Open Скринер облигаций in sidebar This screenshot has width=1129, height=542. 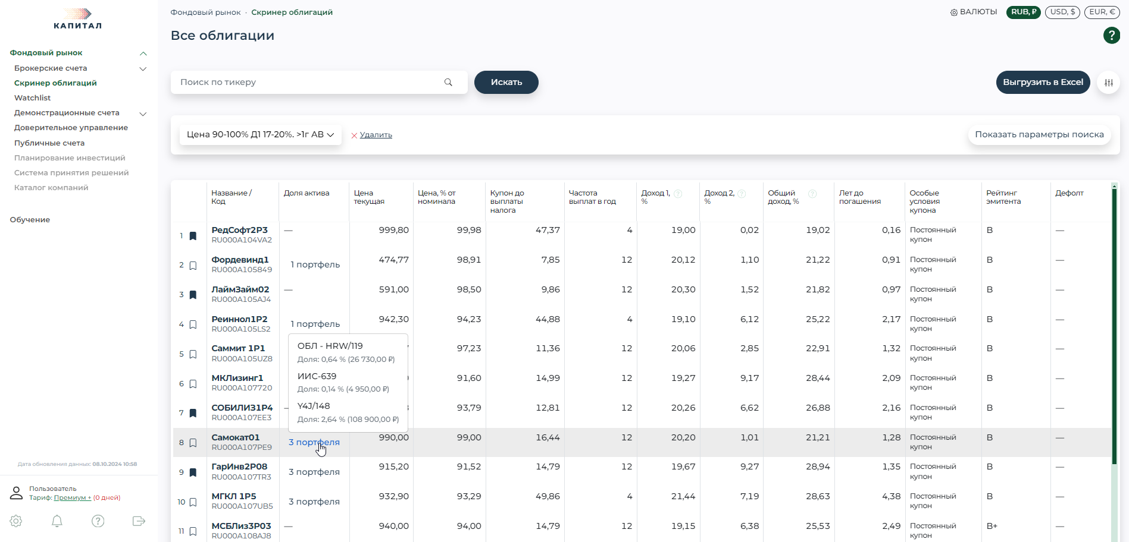point(55,83)
